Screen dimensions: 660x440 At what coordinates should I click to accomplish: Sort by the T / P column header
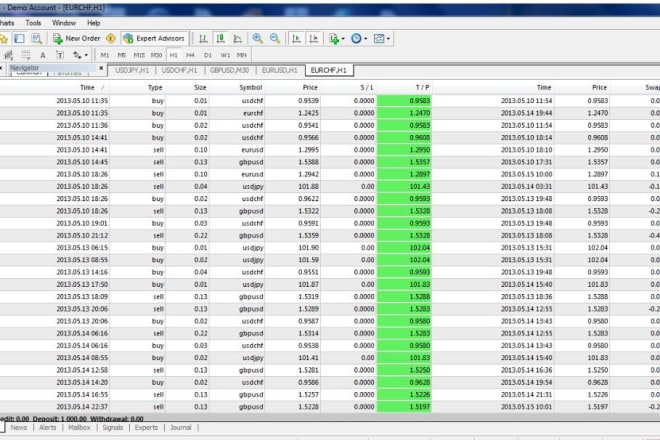[x=423, y=88]
